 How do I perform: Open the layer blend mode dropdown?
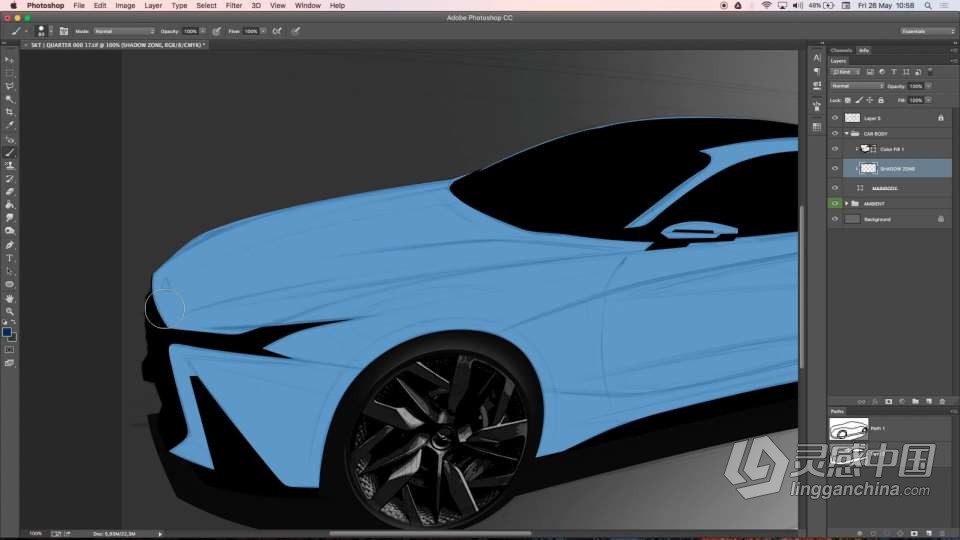coord(856,86)
